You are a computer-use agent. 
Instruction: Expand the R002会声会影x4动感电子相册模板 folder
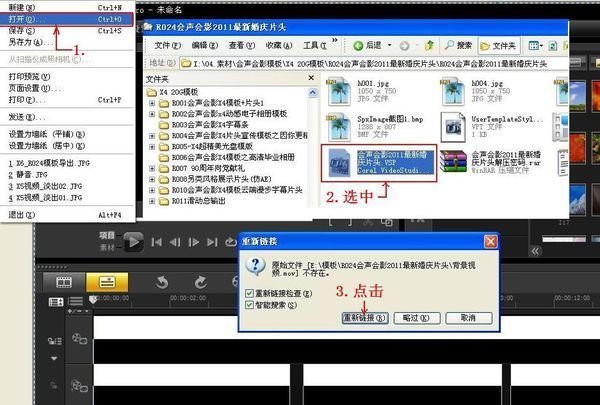(152, 114)
